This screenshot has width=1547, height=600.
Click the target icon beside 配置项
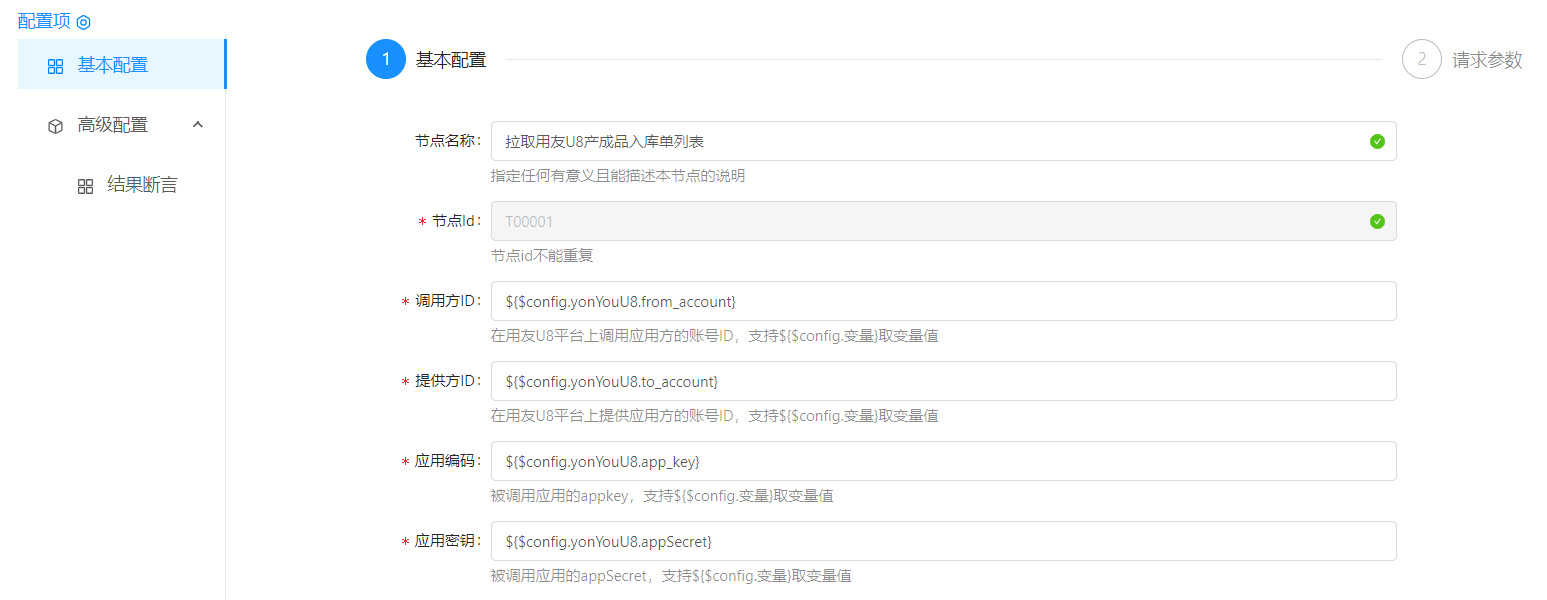click(84, 22)
